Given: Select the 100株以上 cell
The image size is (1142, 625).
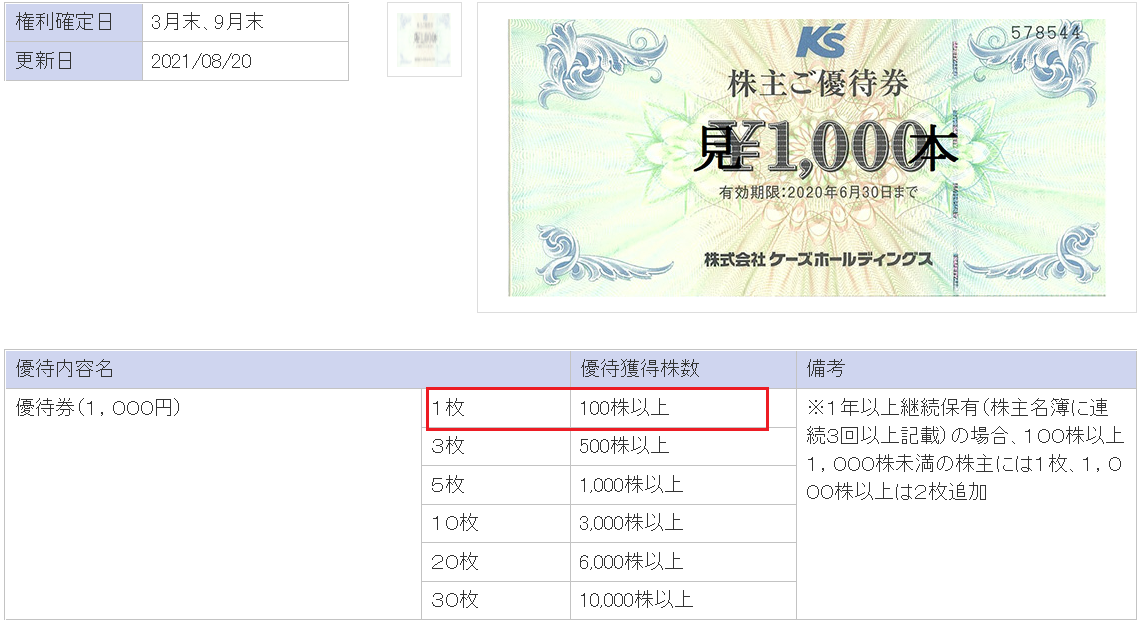Looking at the screenshot, I should coord(683,408).
